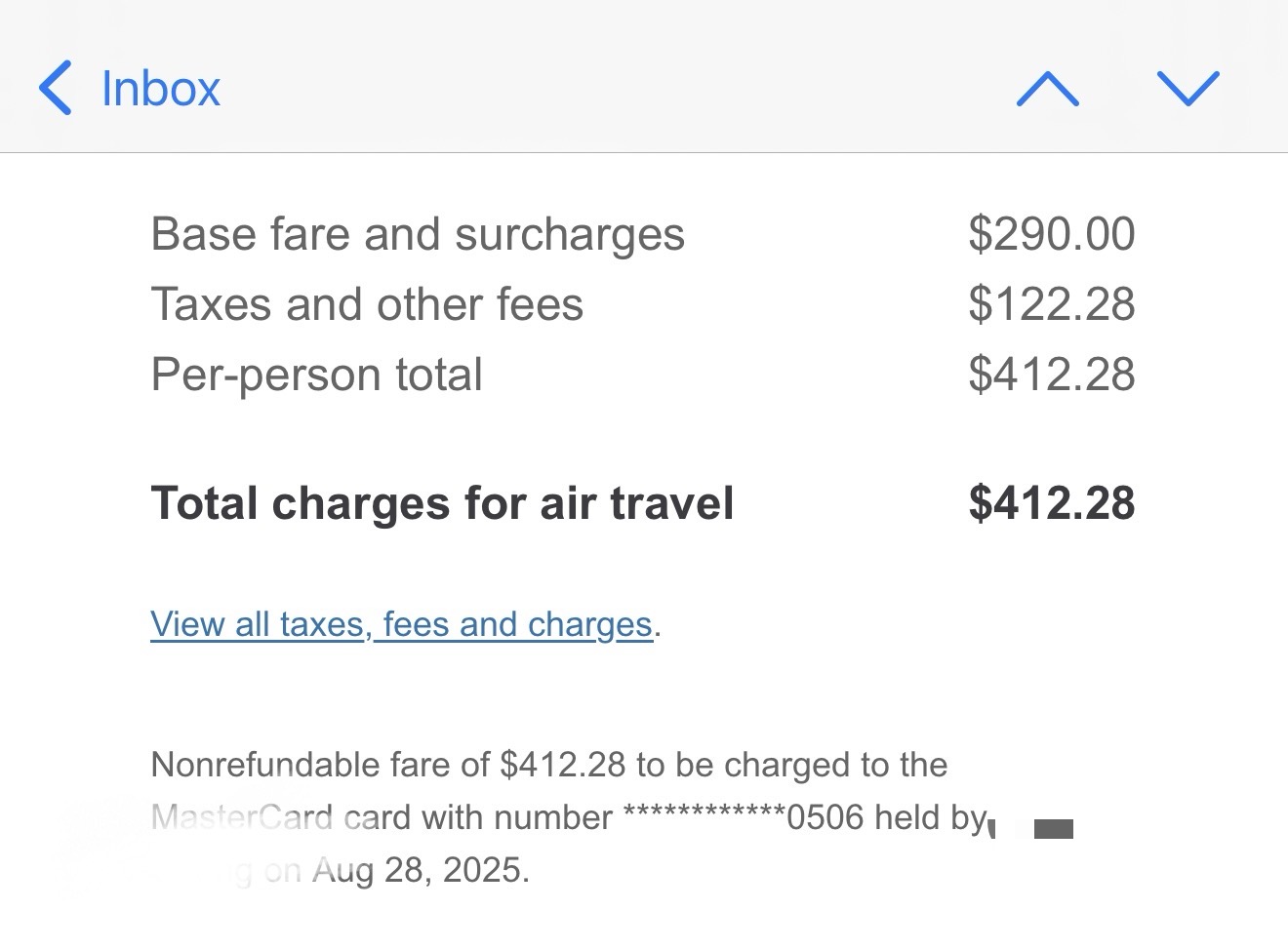This screenshot has width=1288, height=950.
Task: Go to previous message with up arrow
Action: click(x=1047, y=89)
